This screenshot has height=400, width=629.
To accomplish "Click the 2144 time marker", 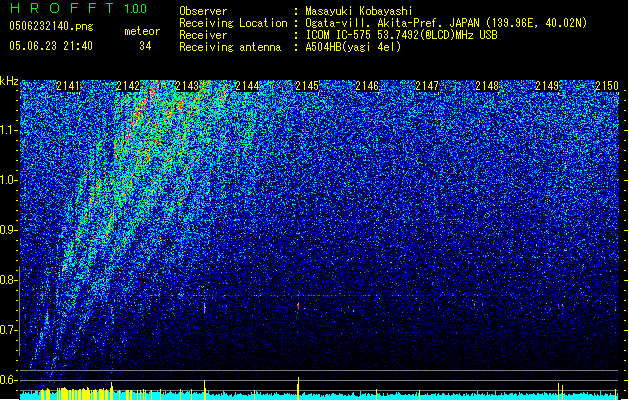I will click(x=247, y=86).
